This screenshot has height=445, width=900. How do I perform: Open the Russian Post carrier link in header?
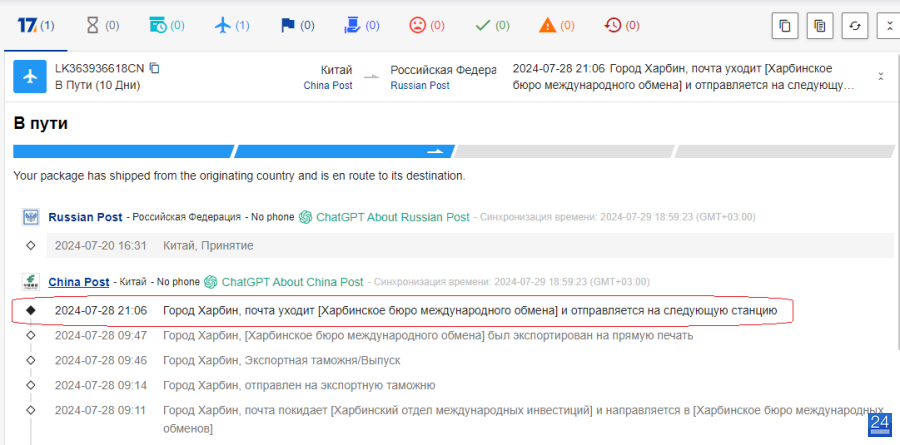pos(420,86)
